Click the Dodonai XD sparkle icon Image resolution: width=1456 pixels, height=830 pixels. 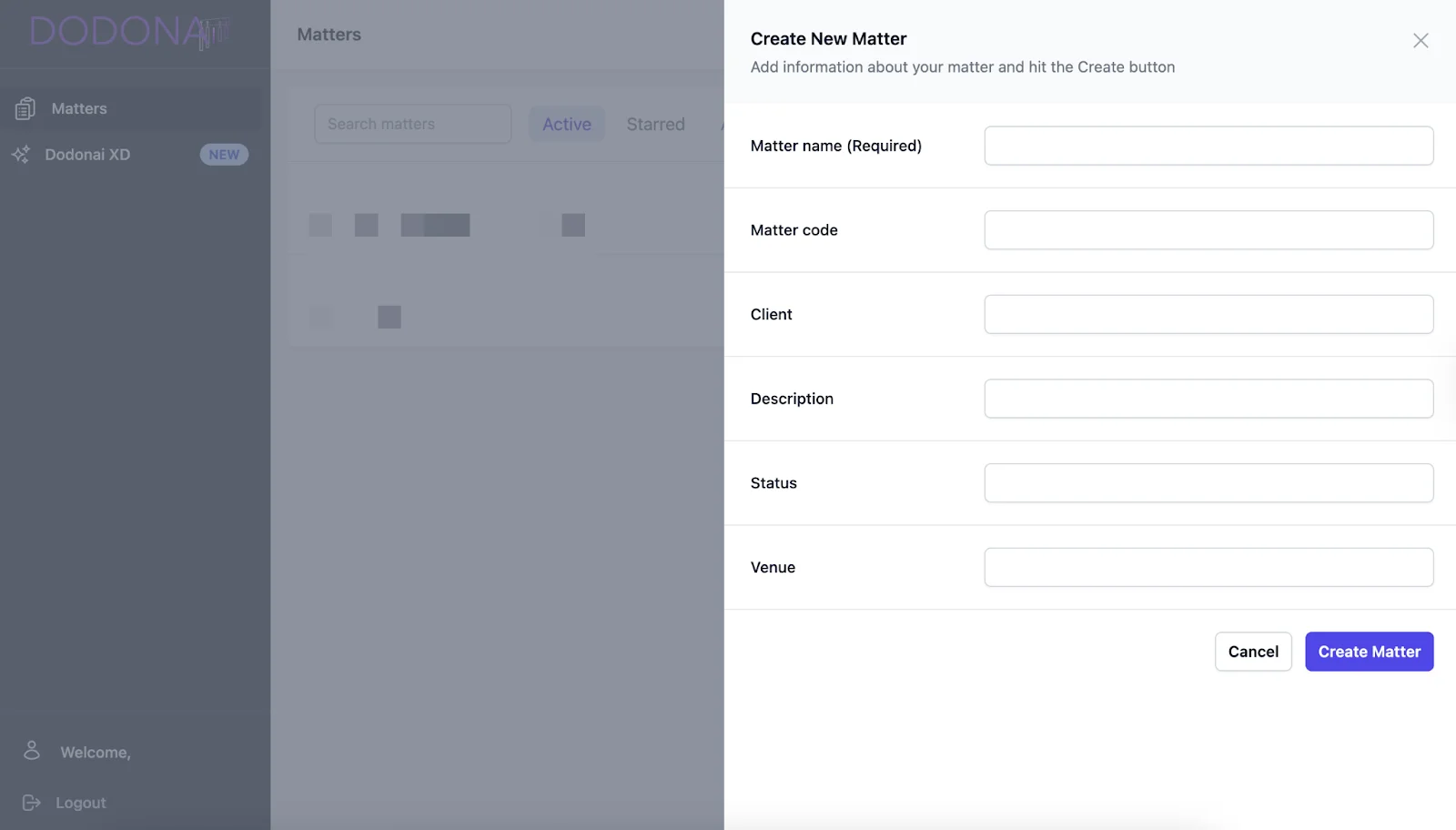click(x=21, y=155)
